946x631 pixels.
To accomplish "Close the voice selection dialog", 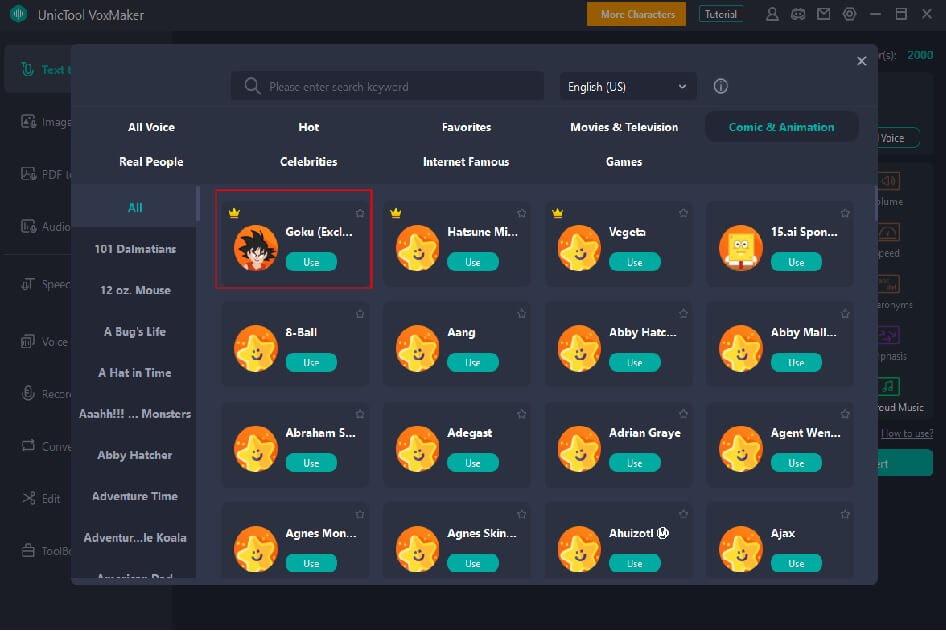I will tap(862, 61).
